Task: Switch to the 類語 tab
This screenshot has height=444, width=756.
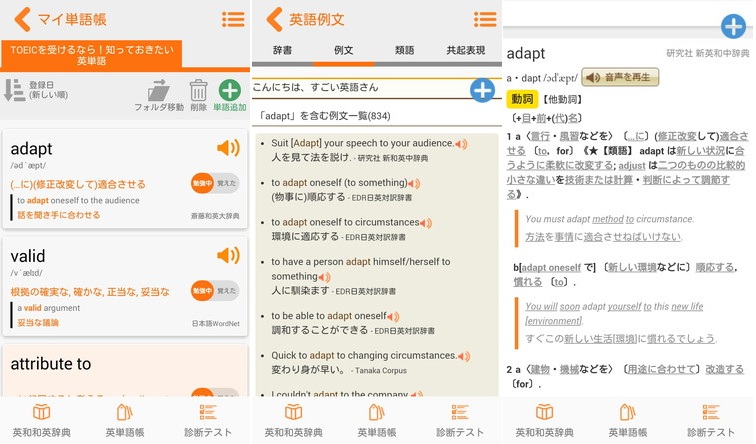Action: [x=405, y=50]
